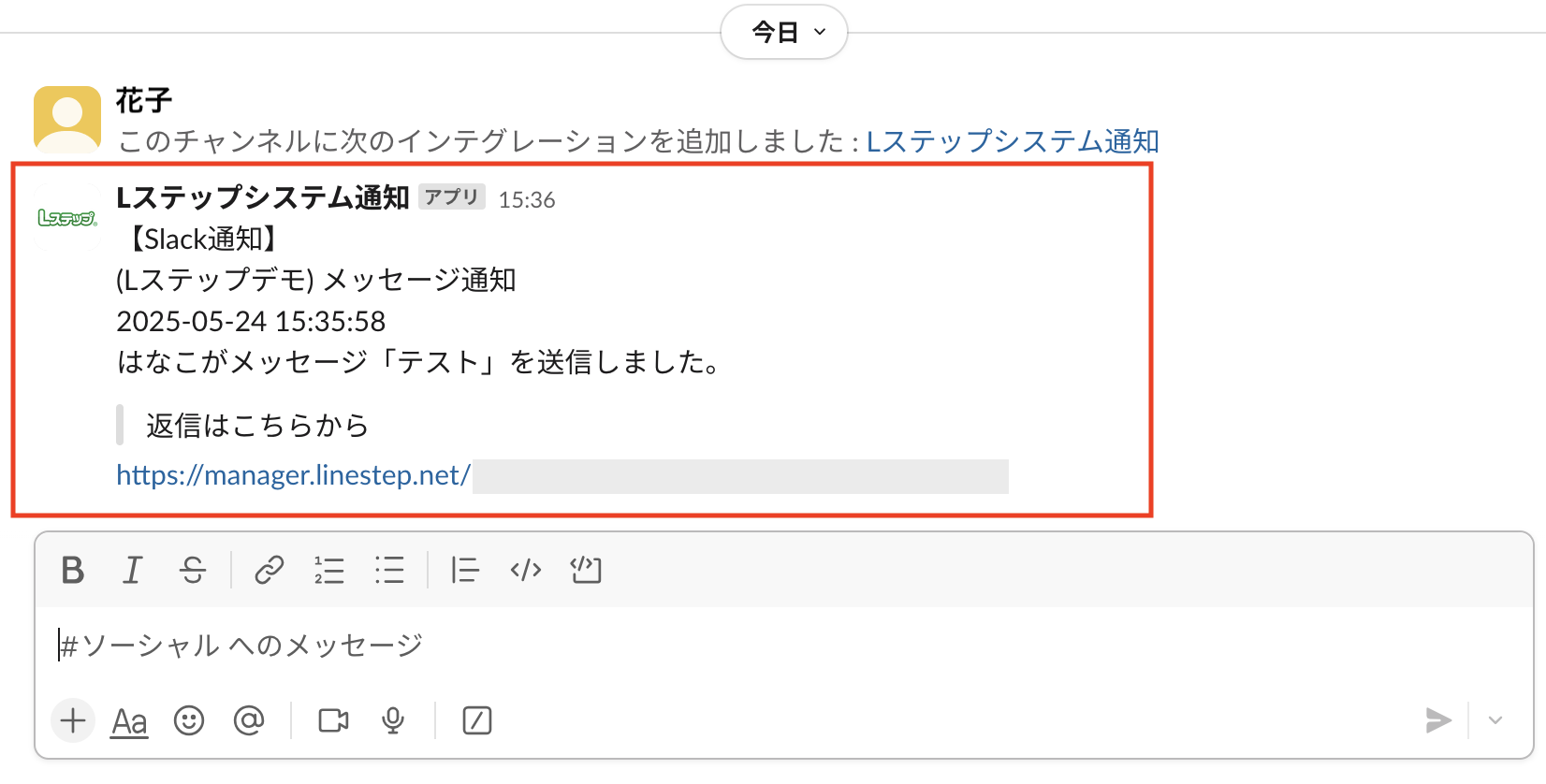This screenshot has width=1546, height=784.
Task: Mention someone with the @ icon
Action: pyautogui.click(x=249, y=720)
